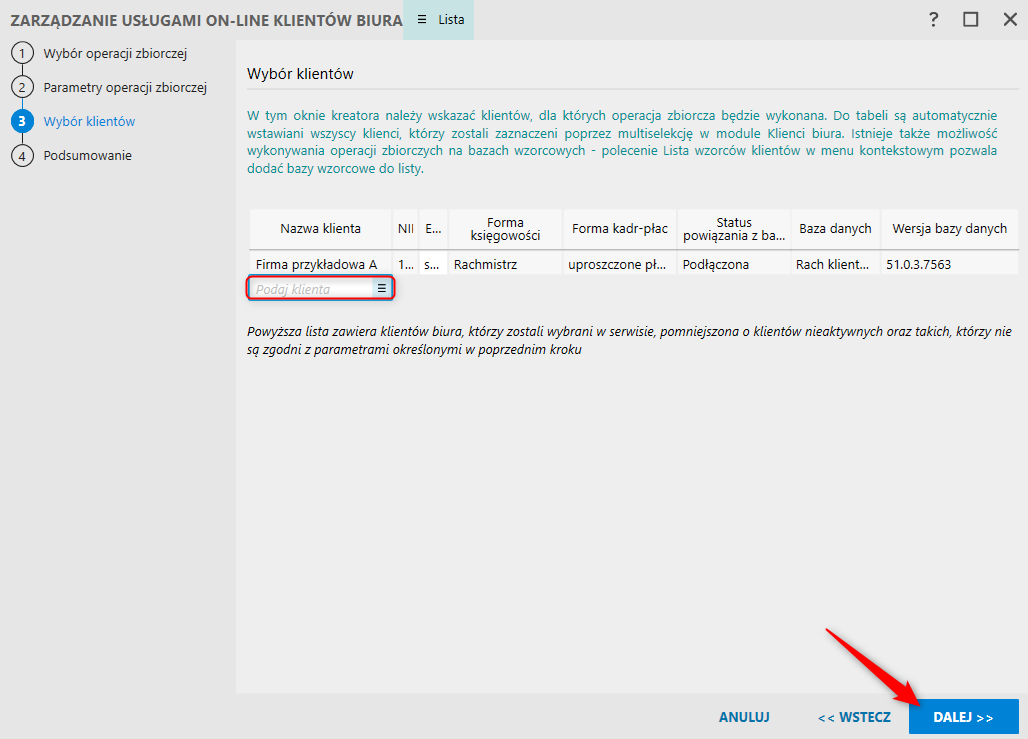The image size is (1028, 739).
Task: Sort by Wersja bazy danych column
Action: point(949,229)
